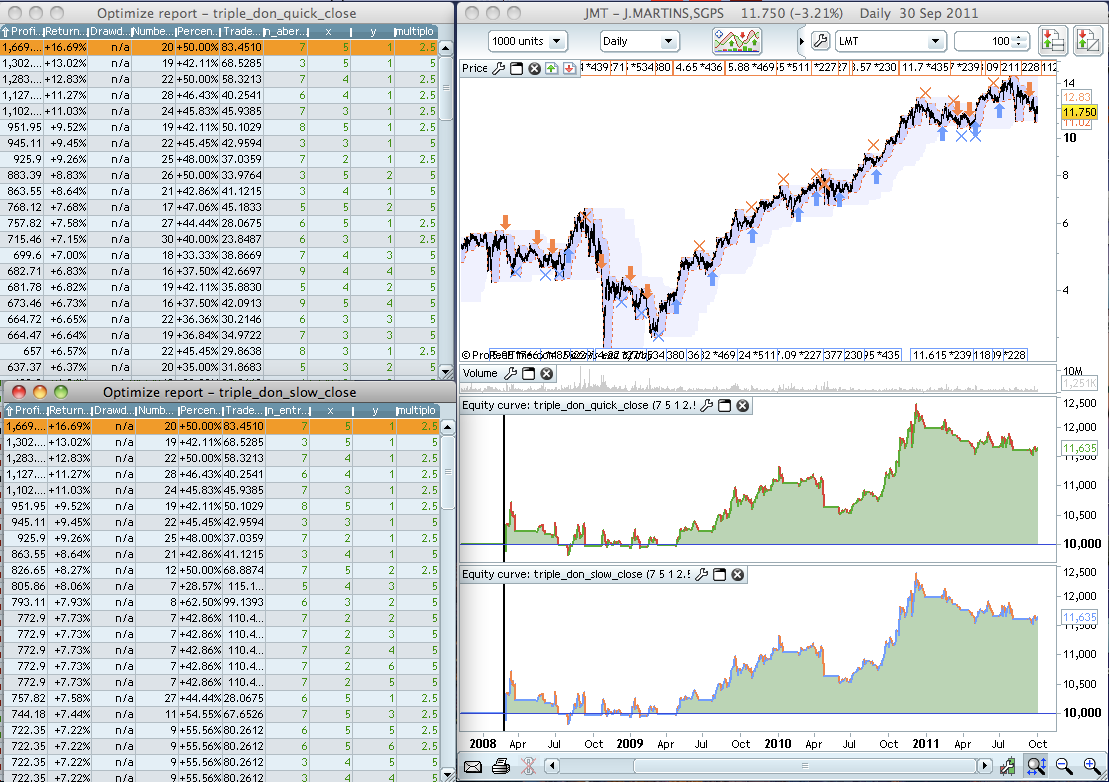This screenshot has width=1109, height=782.
Task: Open Price panel settings wrench
Action: coord(499,68)
